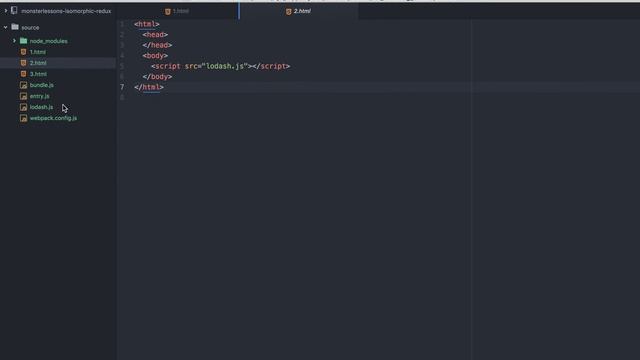Open lodash.js in the file tree
The height and width of the screenshot is (360, 640).
tap(41, 107)
